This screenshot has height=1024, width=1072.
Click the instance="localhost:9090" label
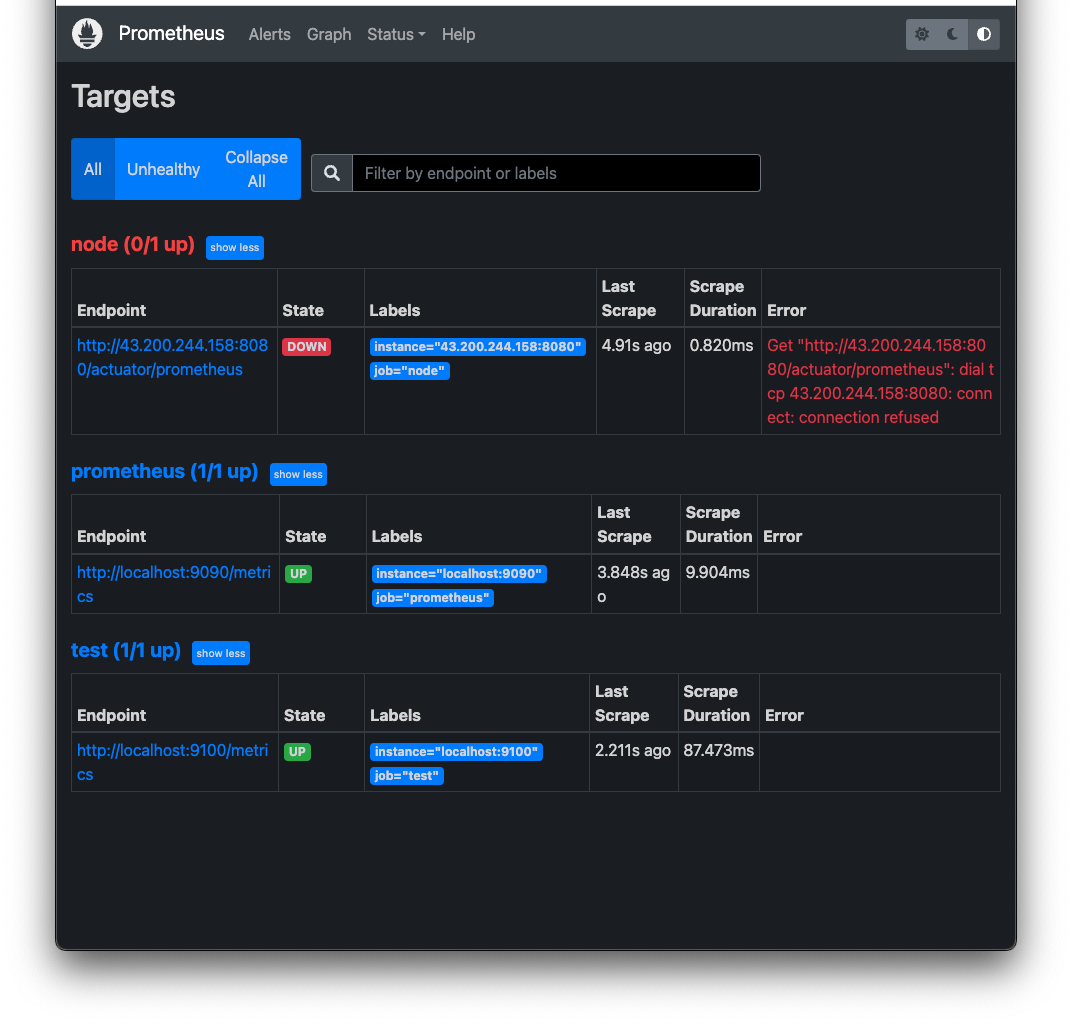[x=459, y=574]
